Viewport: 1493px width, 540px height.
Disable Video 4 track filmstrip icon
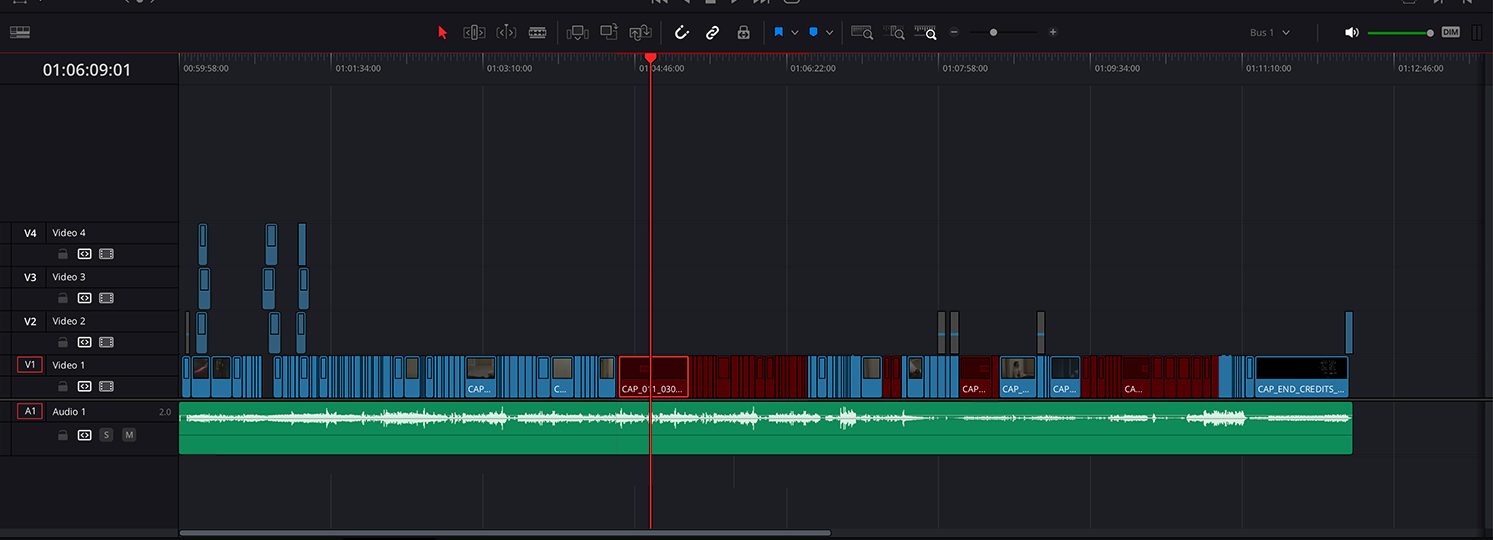pos(106,254)
